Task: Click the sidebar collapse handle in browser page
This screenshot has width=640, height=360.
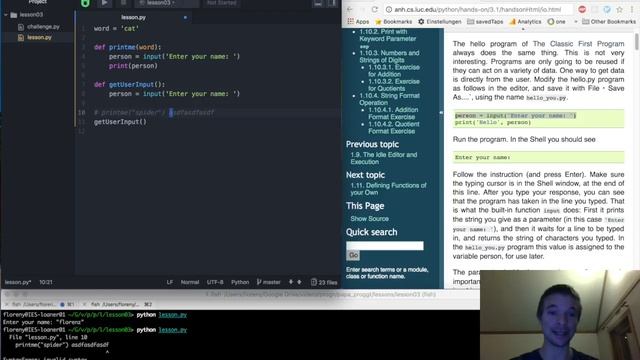Action: click(x=441, y=113)
